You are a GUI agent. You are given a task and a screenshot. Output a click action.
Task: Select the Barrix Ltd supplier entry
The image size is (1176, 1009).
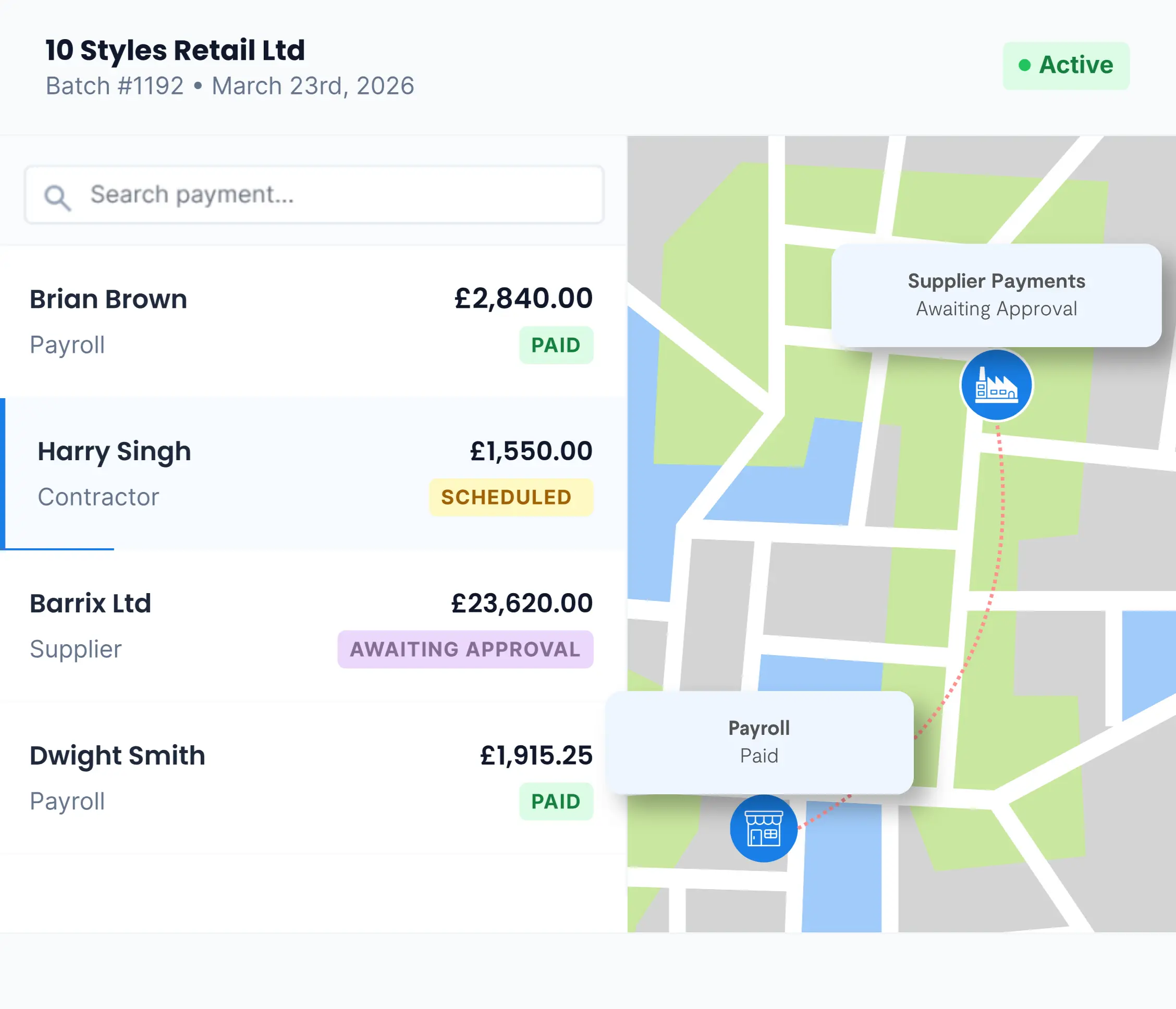point(91,603)
